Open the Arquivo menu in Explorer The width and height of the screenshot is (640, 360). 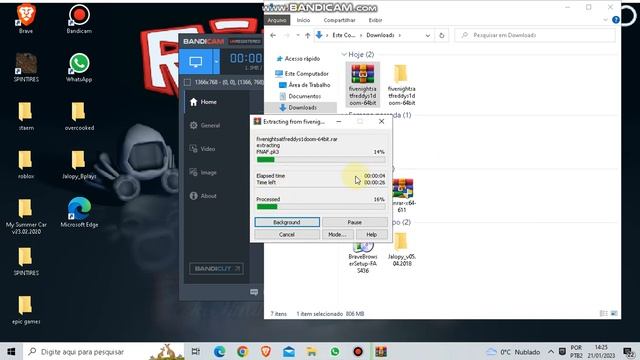[277, 20]
